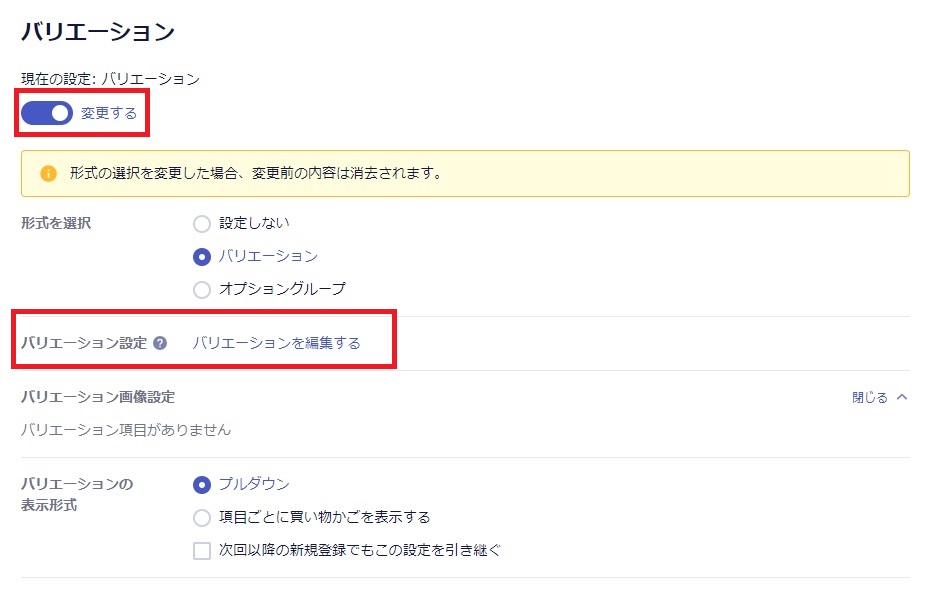The width and height of the screenshot is (928, 597).
Task: Click the warning message about 形式の選択
Action: [256, 173]
